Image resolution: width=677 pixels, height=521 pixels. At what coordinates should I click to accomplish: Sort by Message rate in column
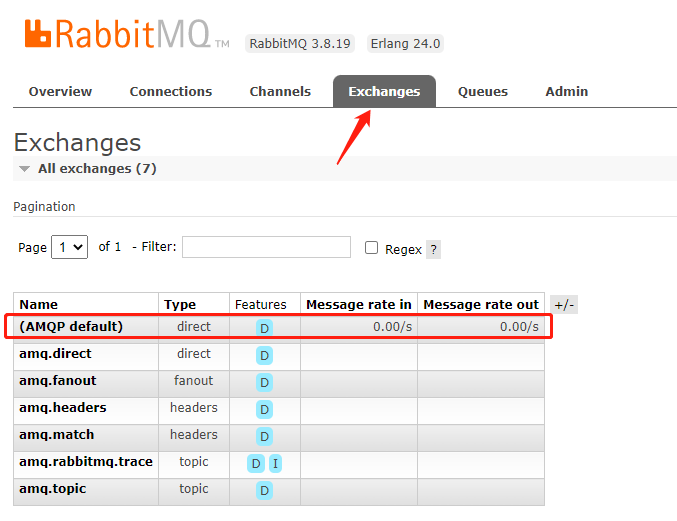pyautogui.click(x=359, y=304)
